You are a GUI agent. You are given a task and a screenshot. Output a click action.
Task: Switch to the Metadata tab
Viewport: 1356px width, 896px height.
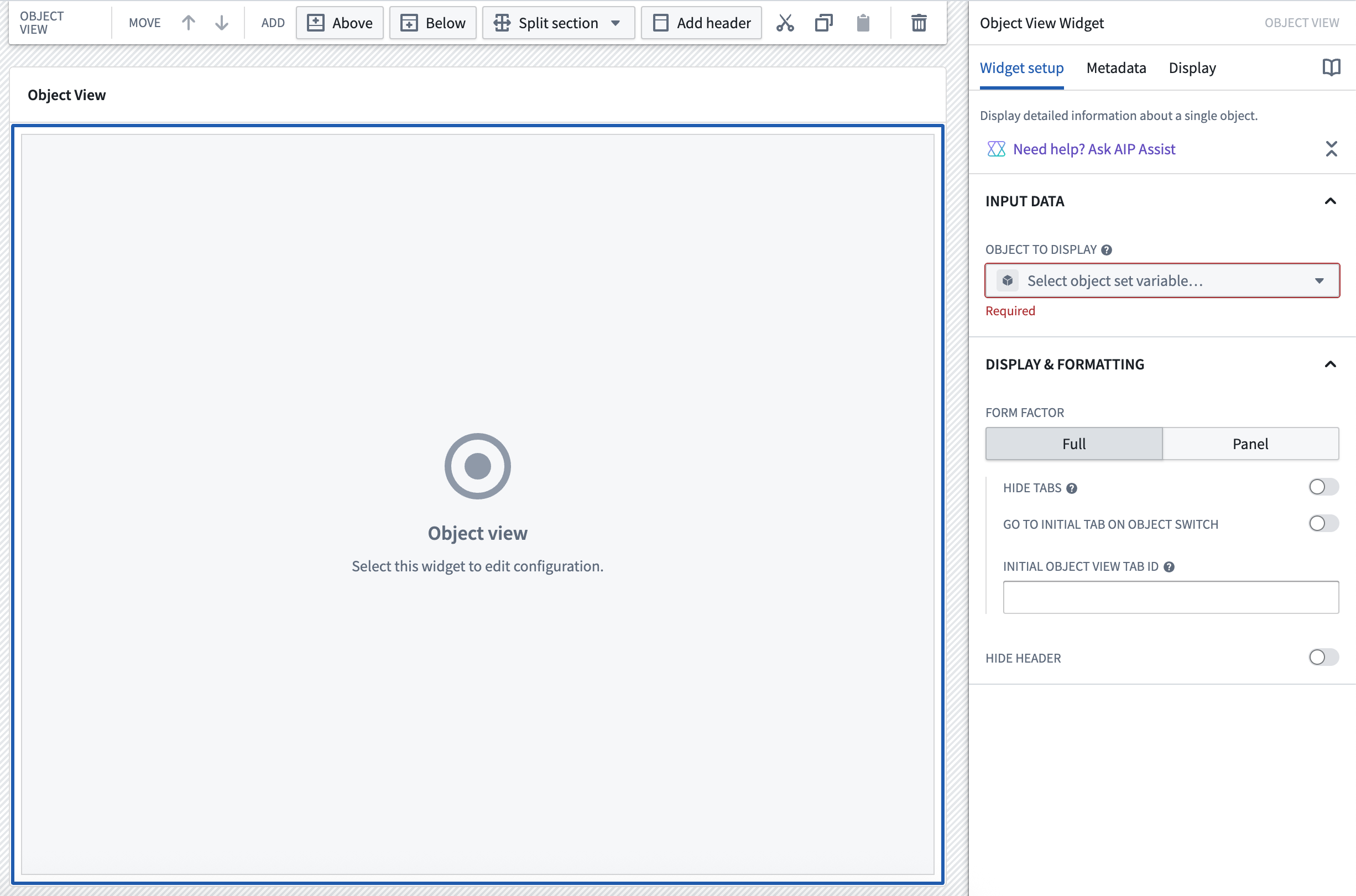(1116, 68)
